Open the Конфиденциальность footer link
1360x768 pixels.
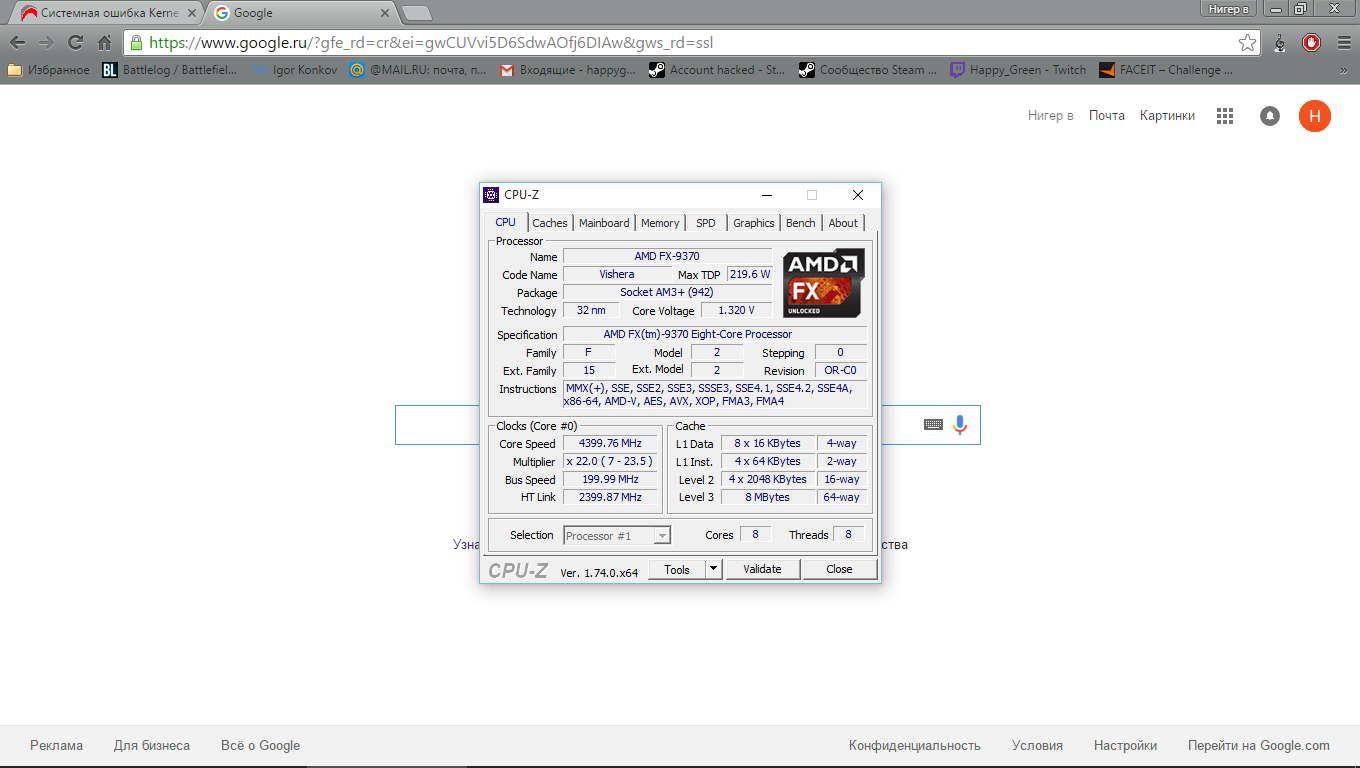(x=915, y=746)
